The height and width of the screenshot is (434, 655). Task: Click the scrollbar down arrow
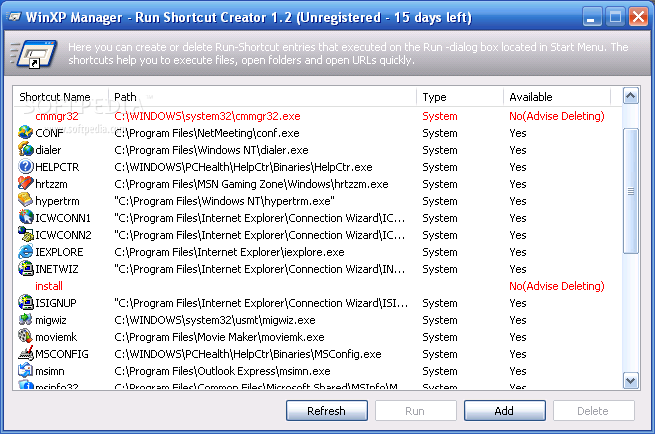point(630,381)
